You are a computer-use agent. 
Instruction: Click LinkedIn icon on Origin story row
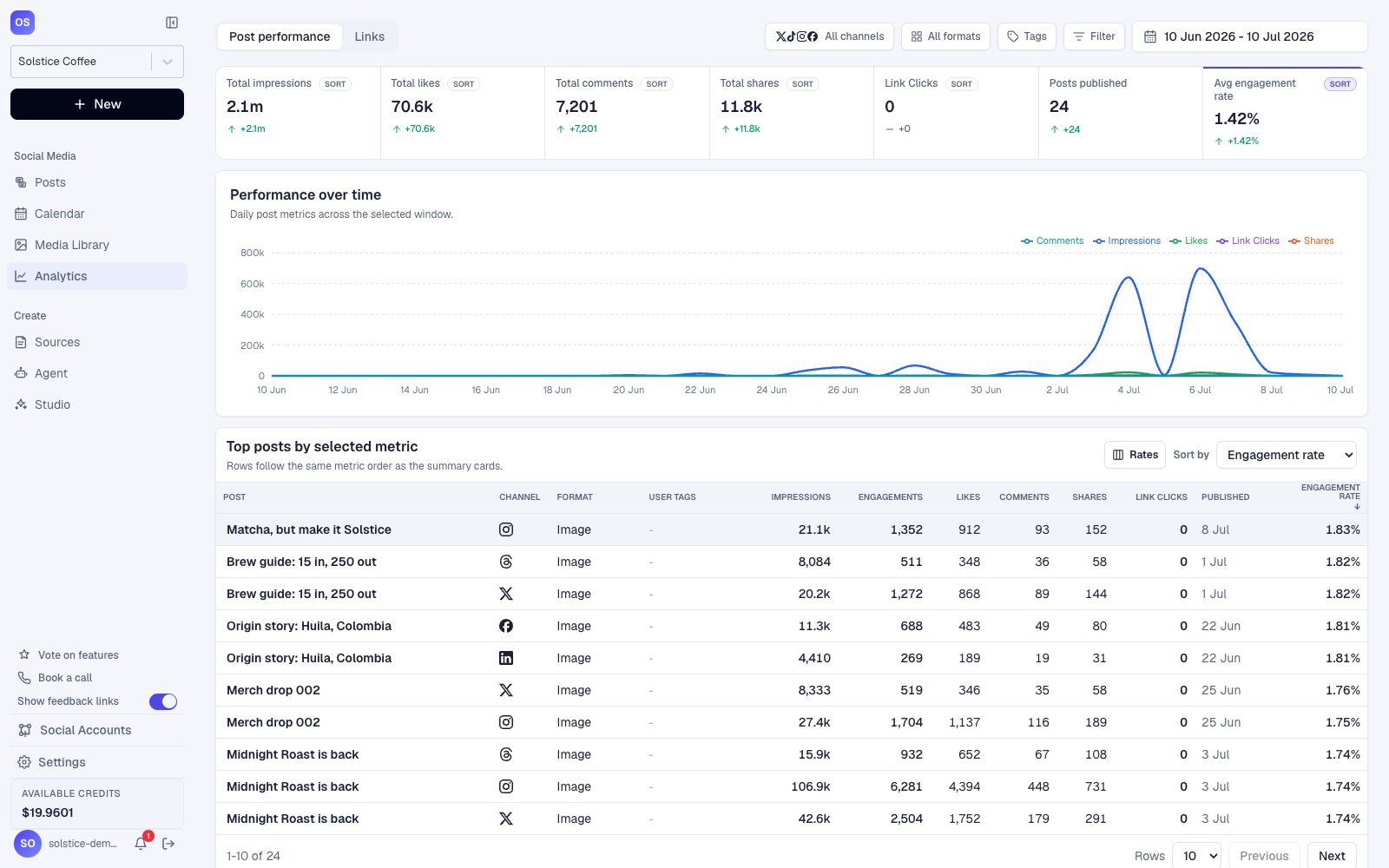click(x=506, y=658)
